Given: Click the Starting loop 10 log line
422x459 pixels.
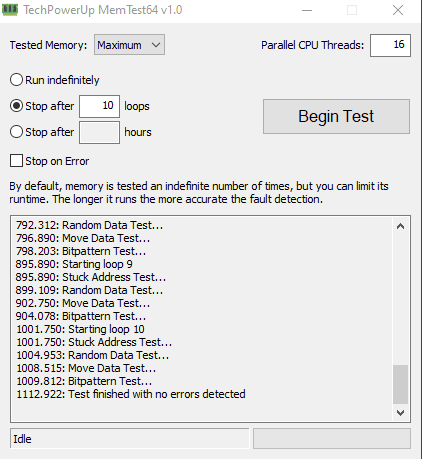Looking at the screenshot, I should 80,329.
